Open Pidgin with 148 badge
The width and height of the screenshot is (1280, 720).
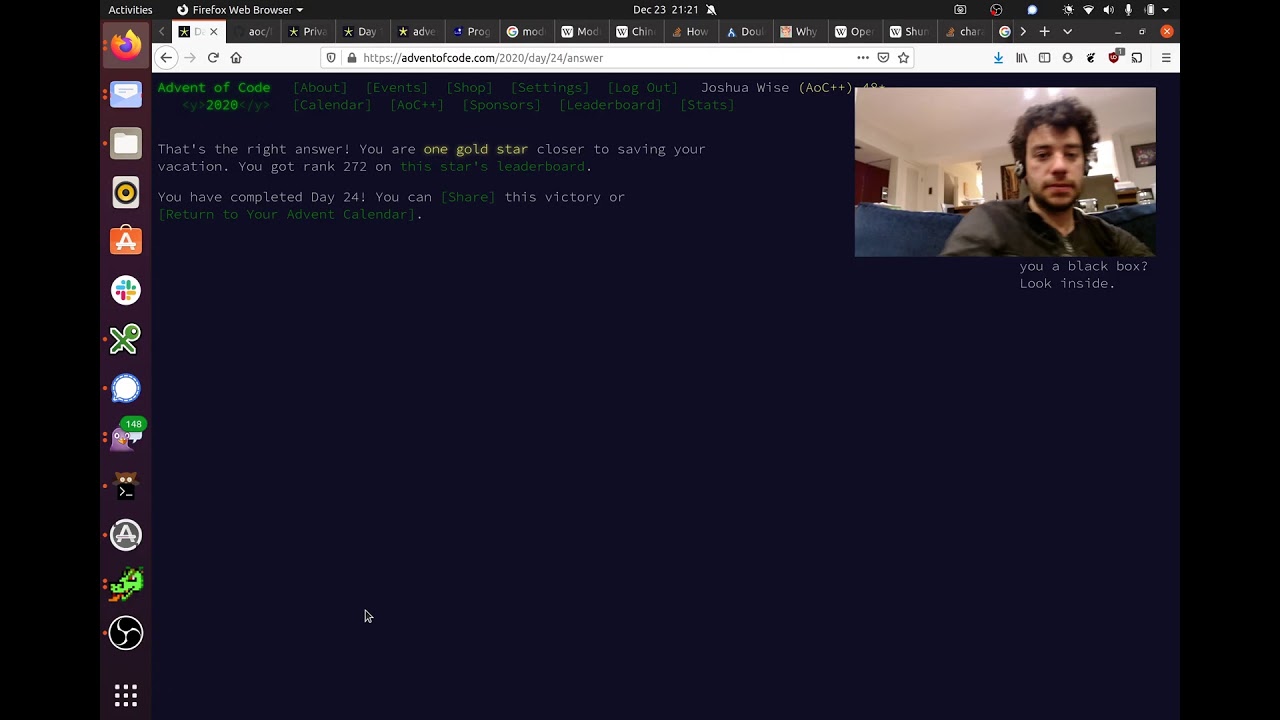point(127,436)
